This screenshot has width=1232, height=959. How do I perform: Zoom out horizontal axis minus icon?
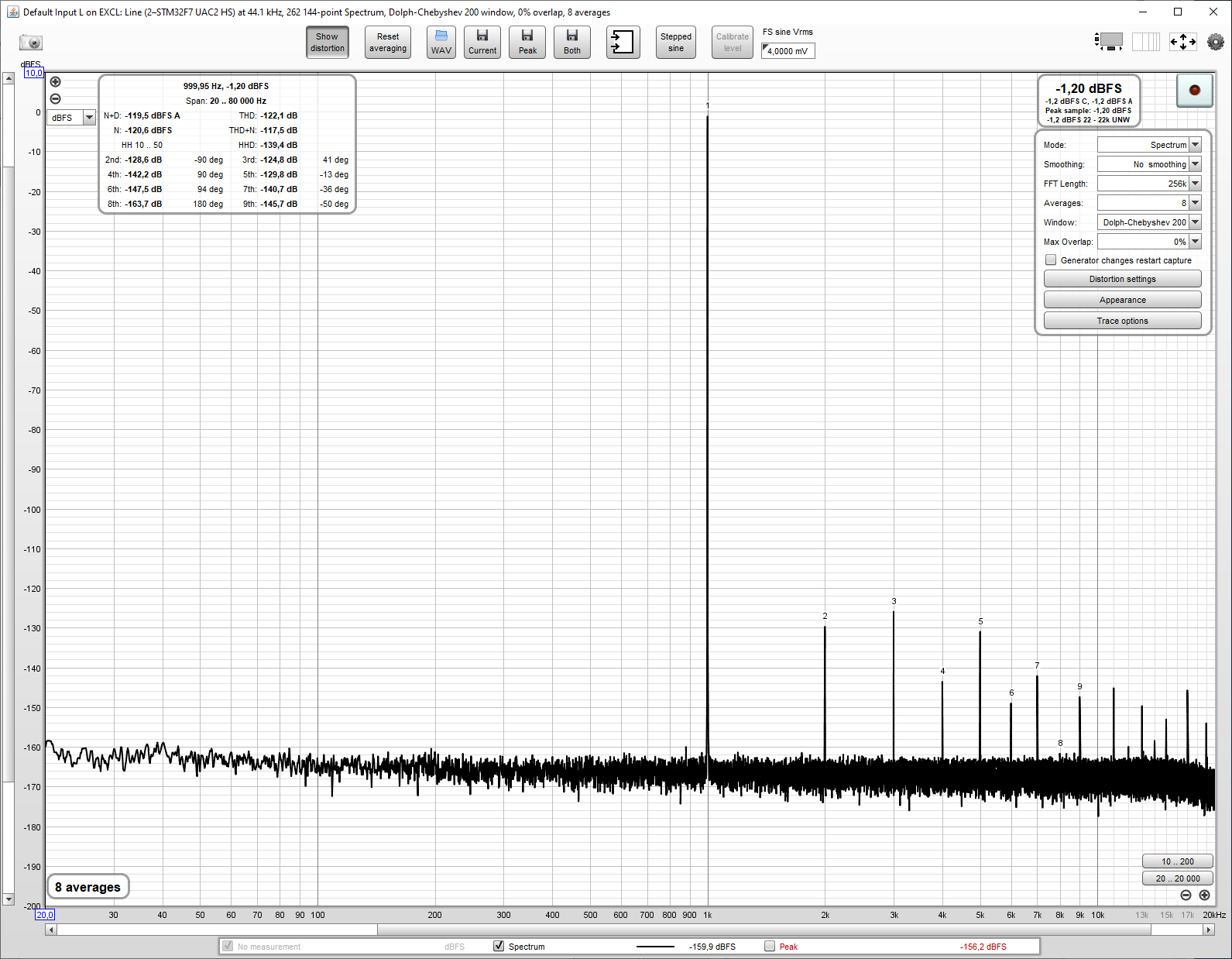(1186, 895)
